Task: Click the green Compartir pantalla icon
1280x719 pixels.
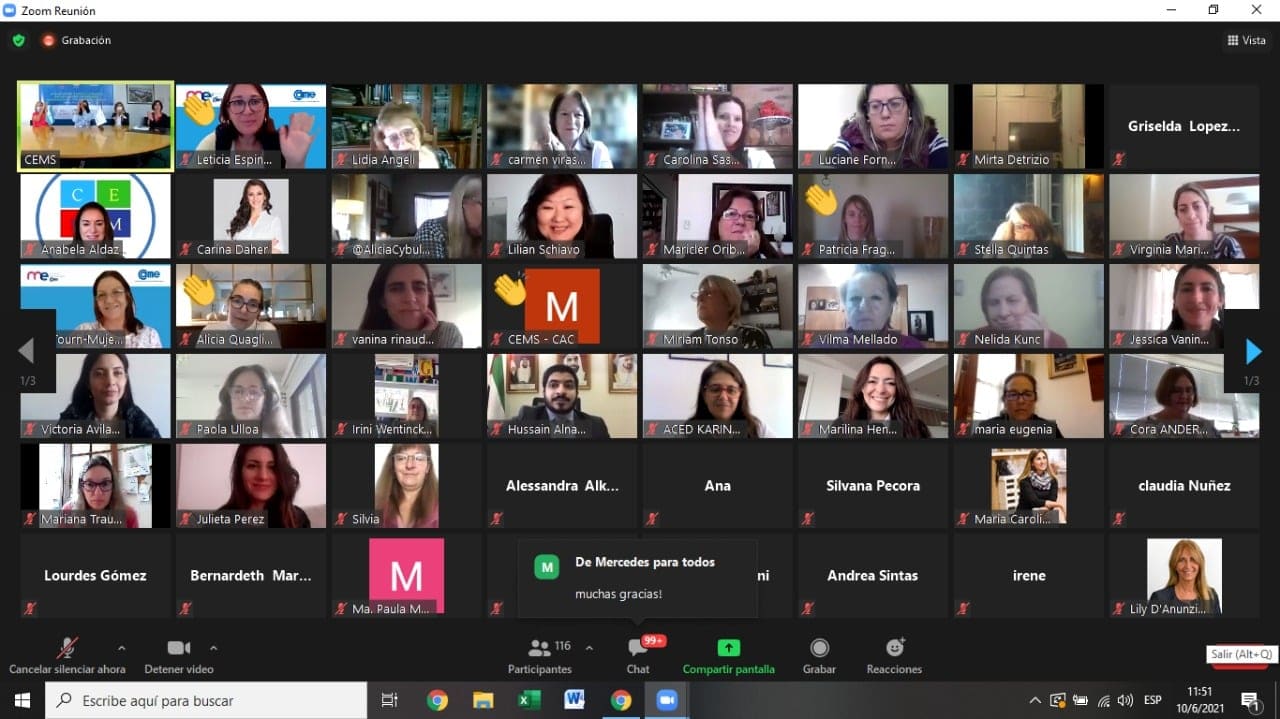Action: click(x=728, y=649)
